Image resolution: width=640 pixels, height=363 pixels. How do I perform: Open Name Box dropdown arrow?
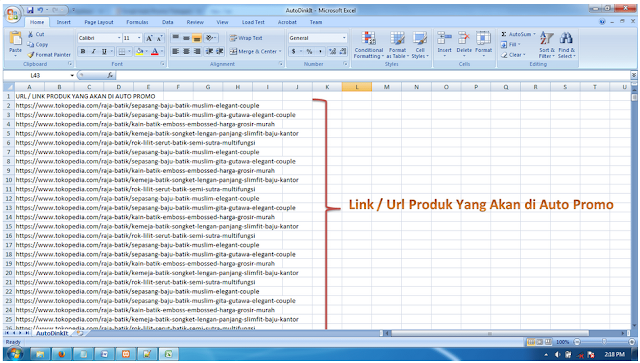point(72,76)
